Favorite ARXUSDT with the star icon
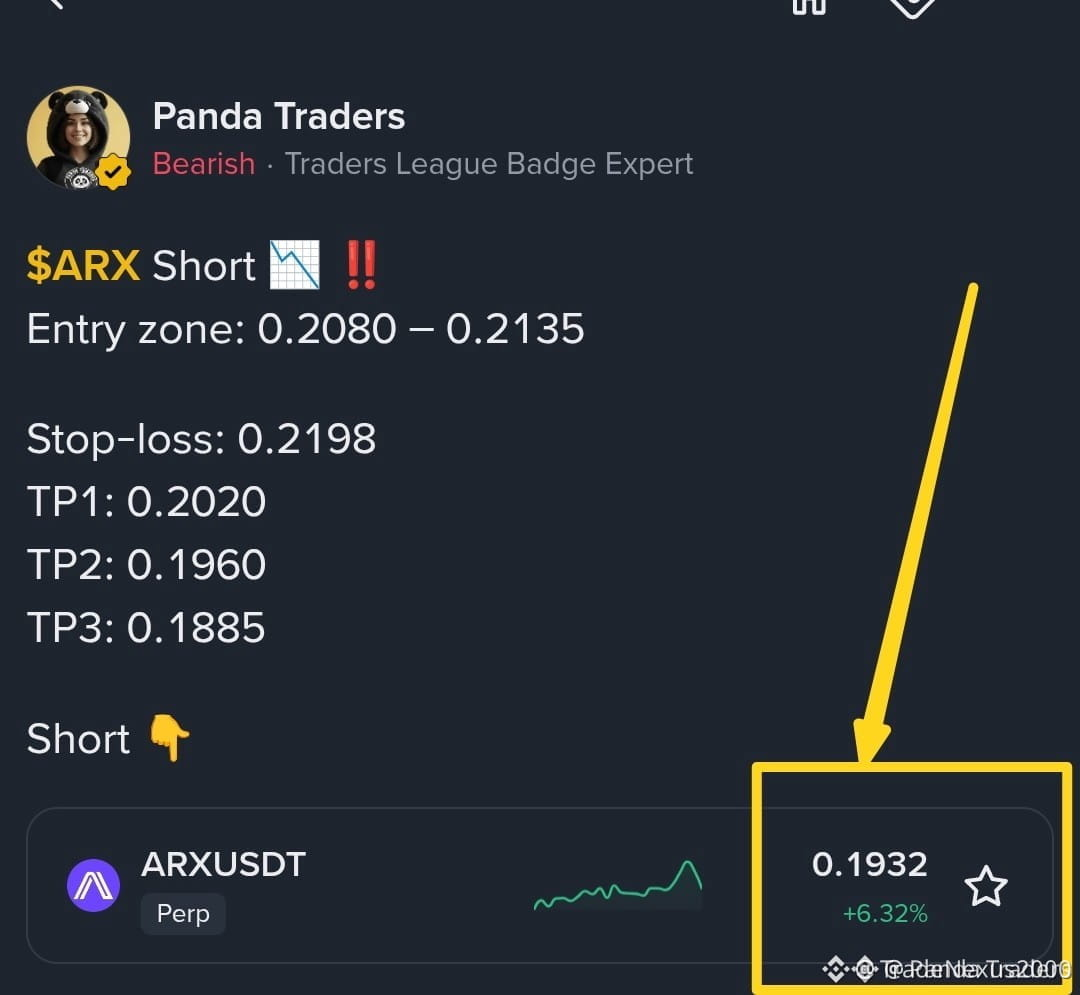 coord(986,886)
